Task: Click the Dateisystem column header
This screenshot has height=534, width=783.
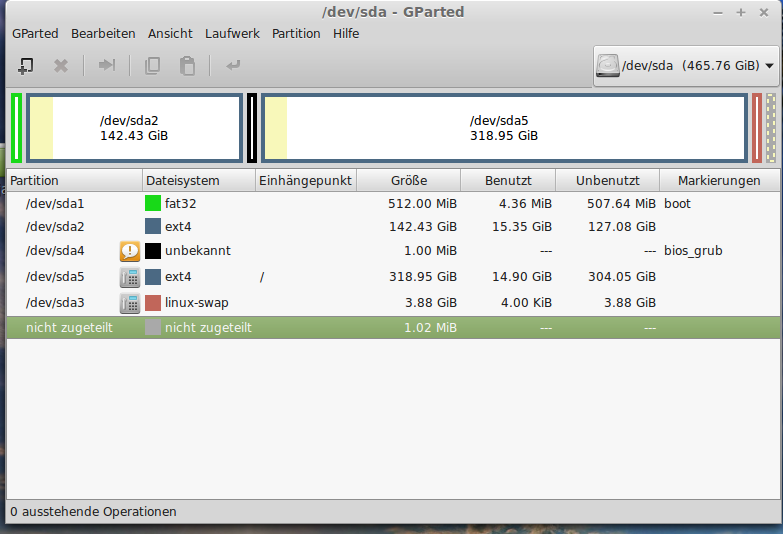Action: click(199, 180)
